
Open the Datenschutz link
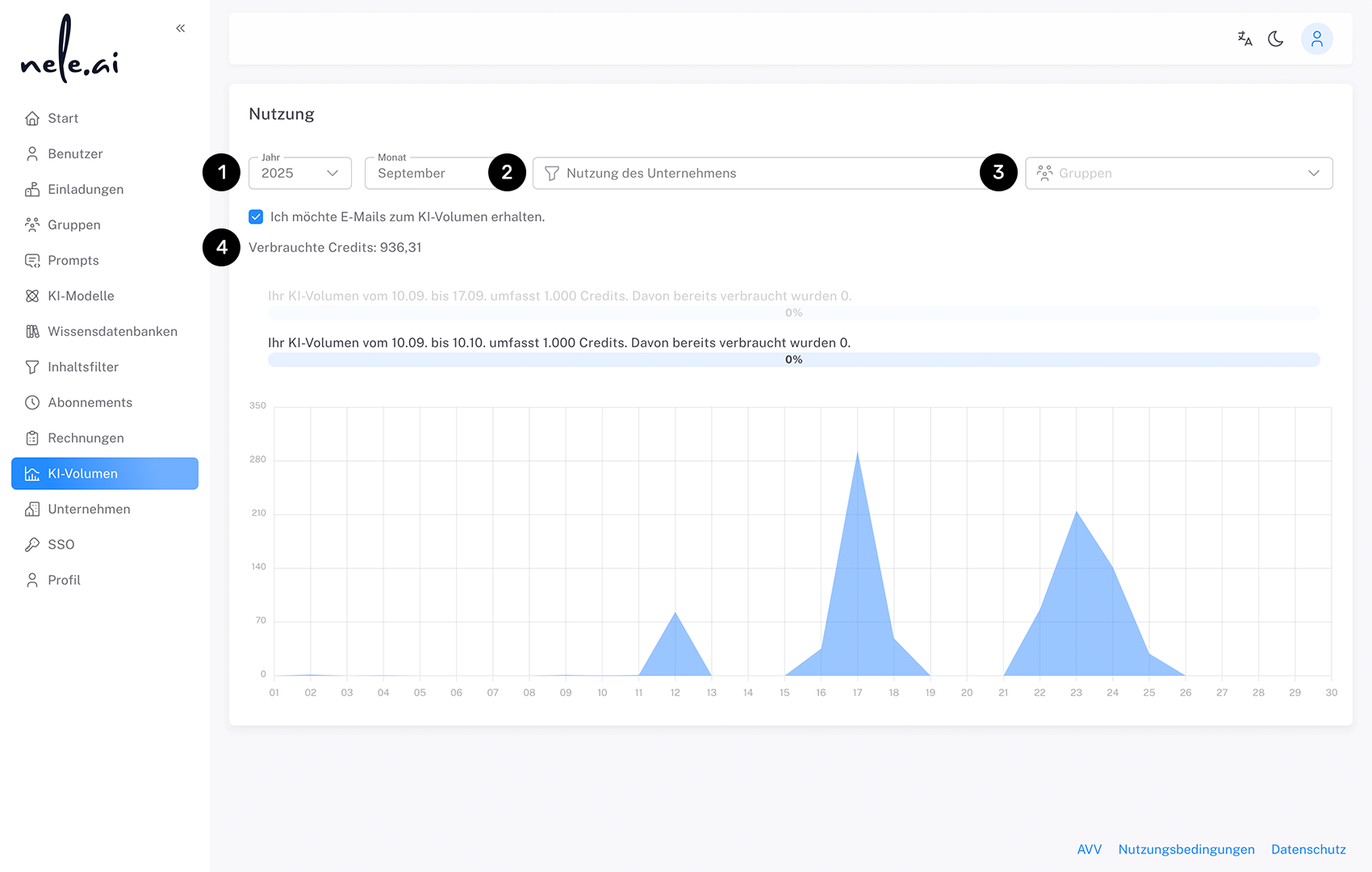pyautogui.click(x=1308, y=849)
